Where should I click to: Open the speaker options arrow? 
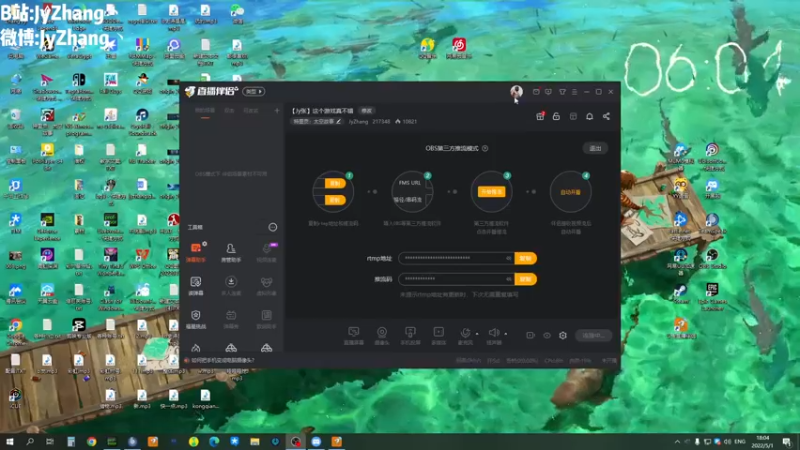(506, 334)
